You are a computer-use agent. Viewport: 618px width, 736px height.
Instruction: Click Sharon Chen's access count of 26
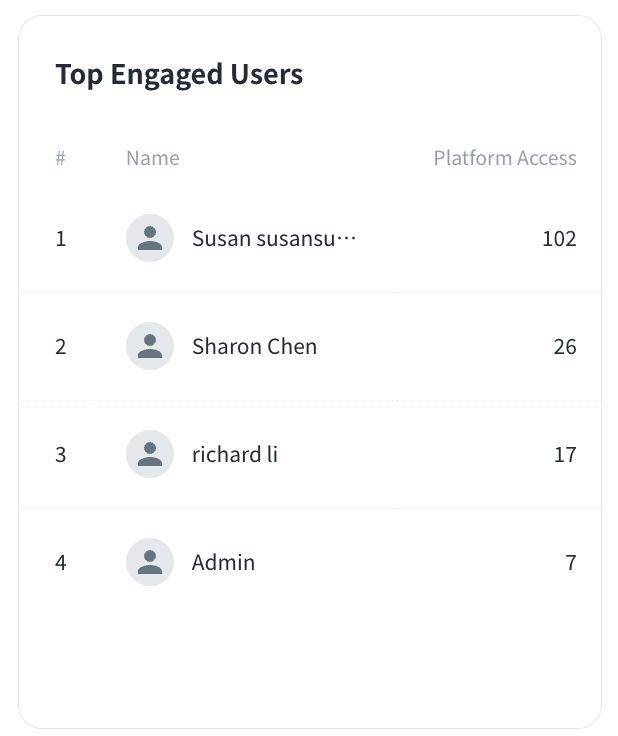coord(565,346)
